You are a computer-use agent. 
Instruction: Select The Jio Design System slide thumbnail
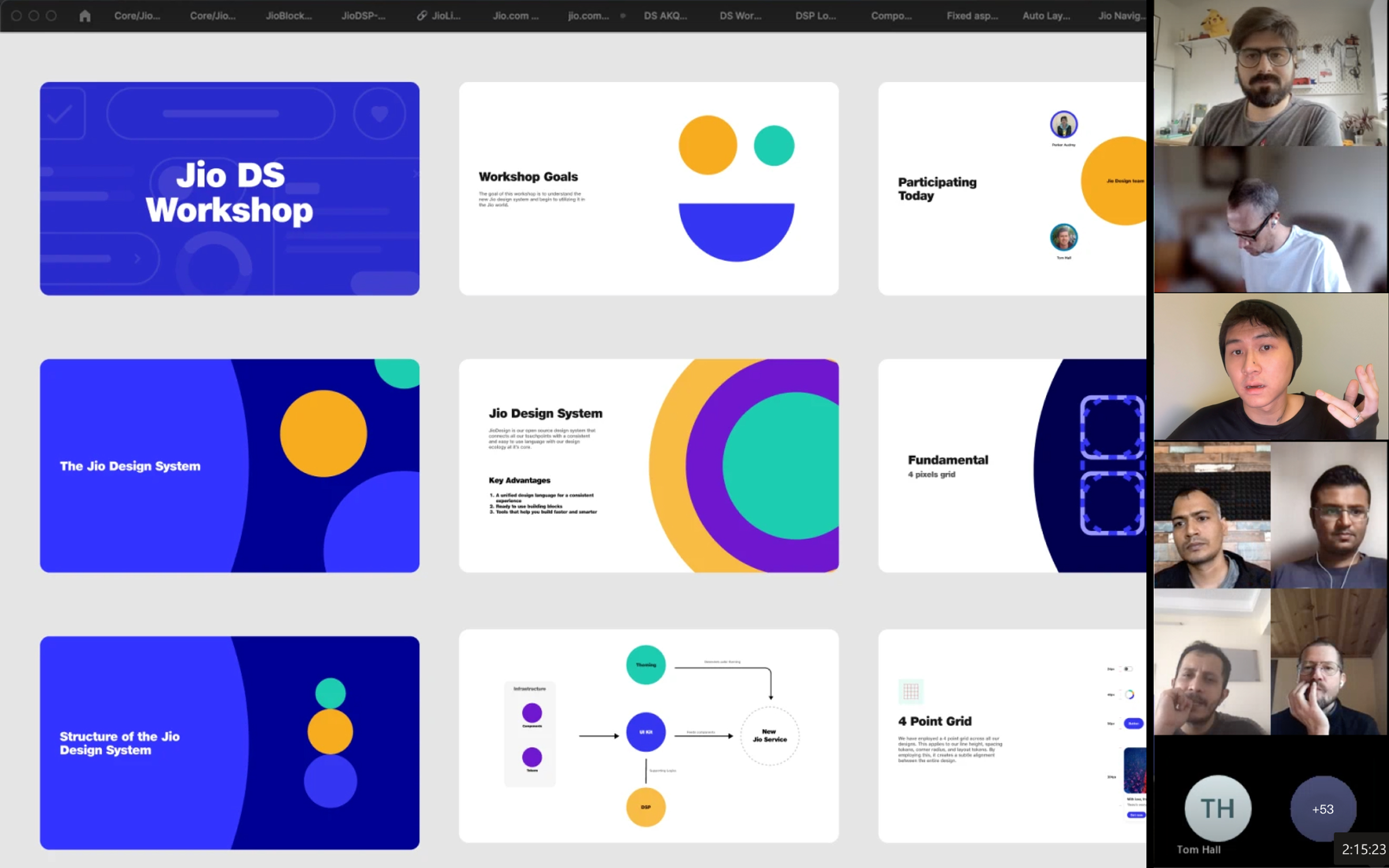[229, 466]
